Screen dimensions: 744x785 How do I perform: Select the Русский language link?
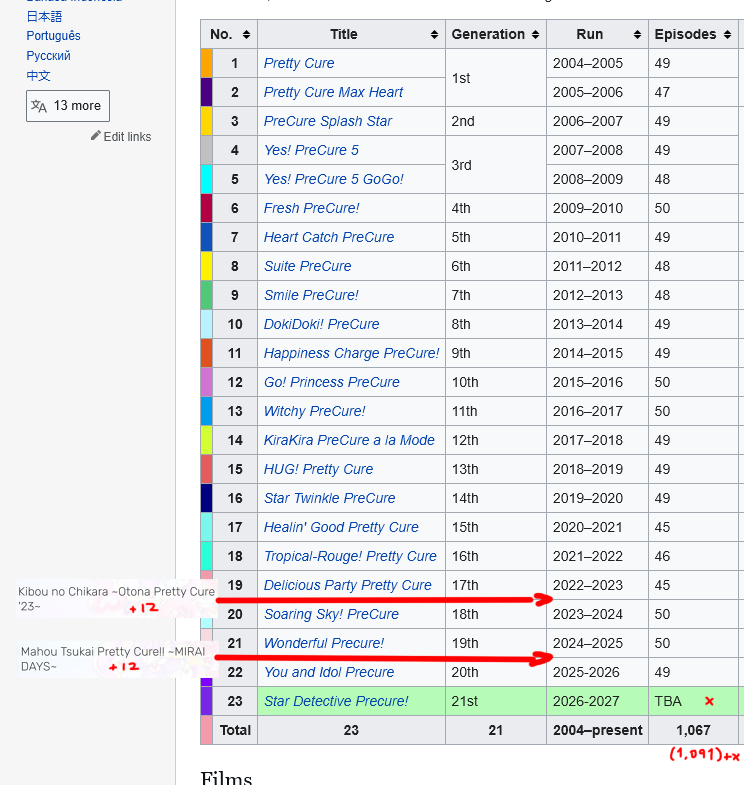[49, 56]
